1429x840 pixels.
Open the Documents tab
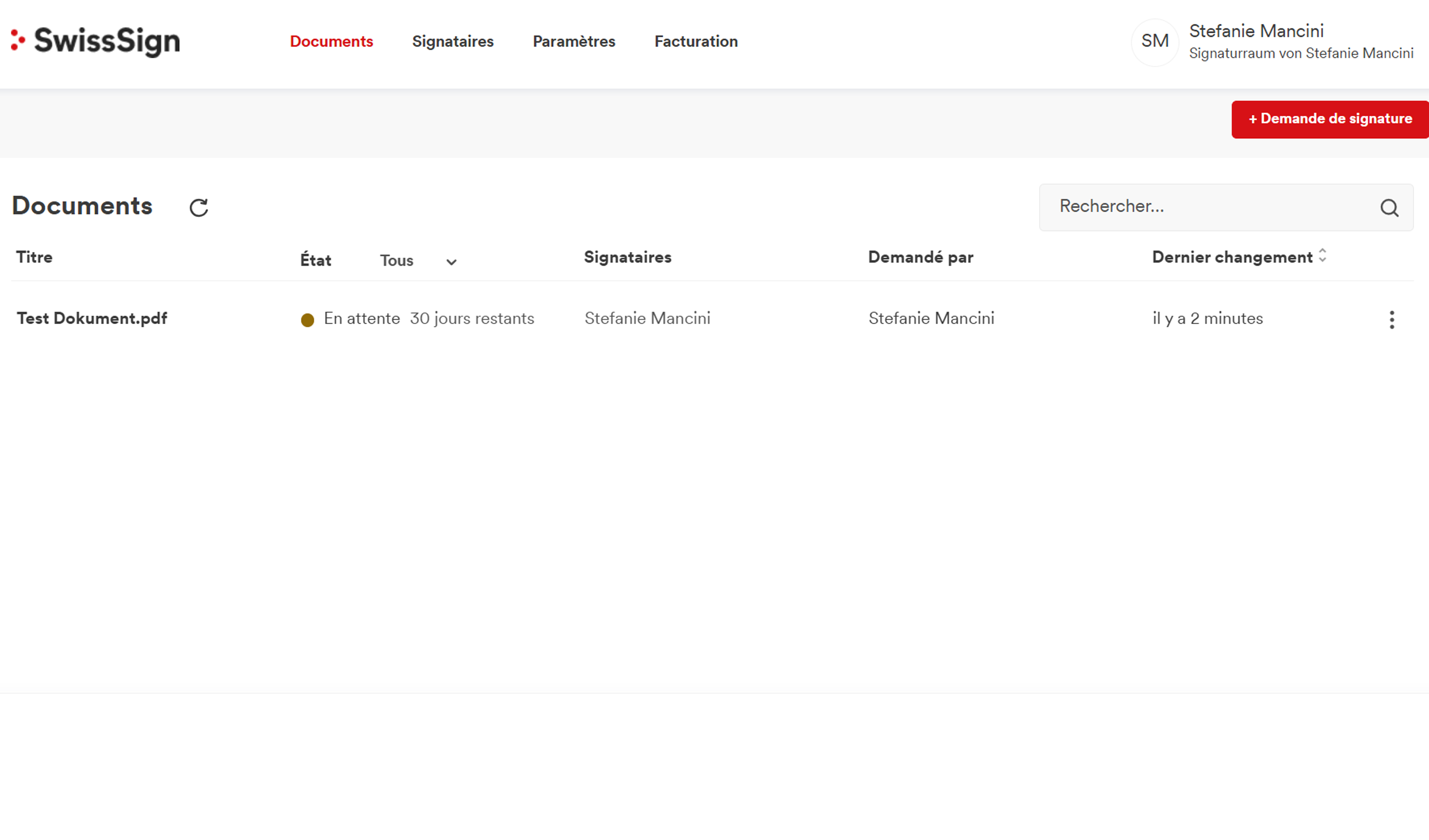click(331, 42)
